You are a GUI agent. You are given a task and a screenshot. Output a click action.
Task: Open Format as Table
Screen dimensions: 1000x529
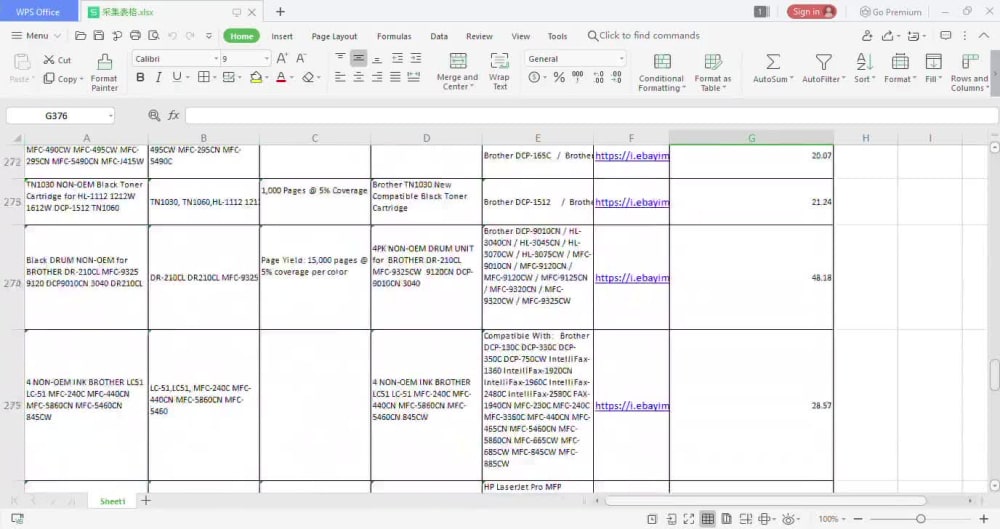pos(712,72)
